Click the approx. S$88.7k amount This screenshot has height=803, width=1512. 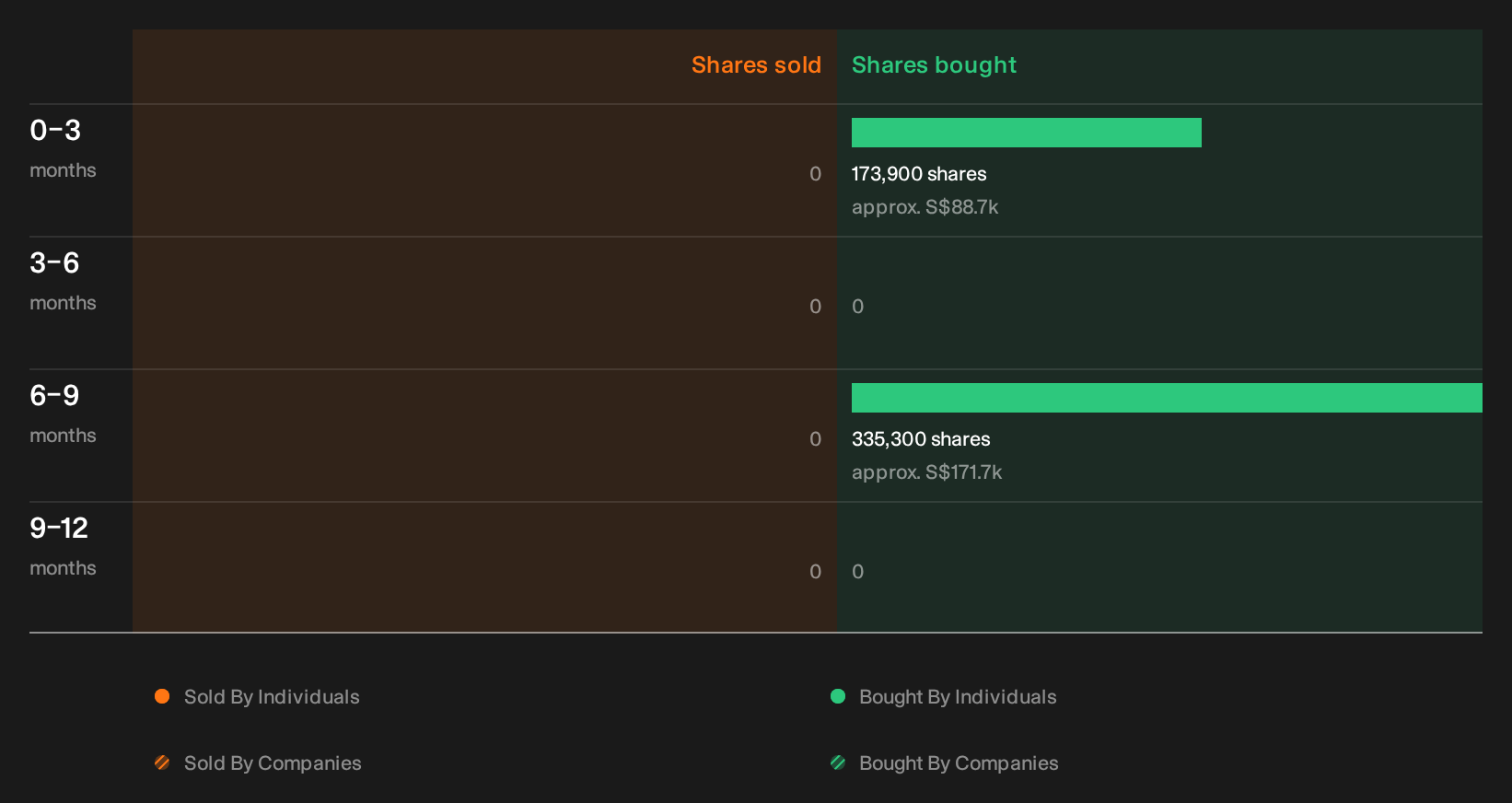pos(925,207)
